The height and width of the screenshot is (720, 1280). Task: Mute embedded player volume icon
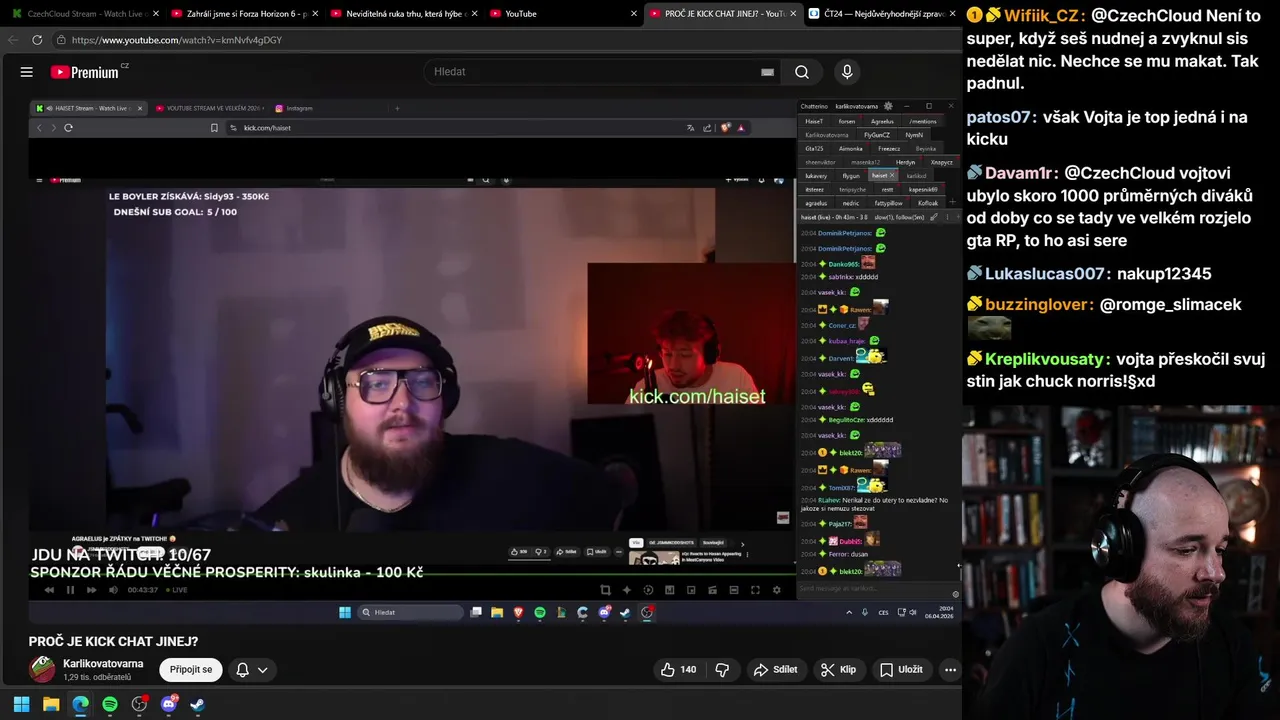[x=113, y=590]
